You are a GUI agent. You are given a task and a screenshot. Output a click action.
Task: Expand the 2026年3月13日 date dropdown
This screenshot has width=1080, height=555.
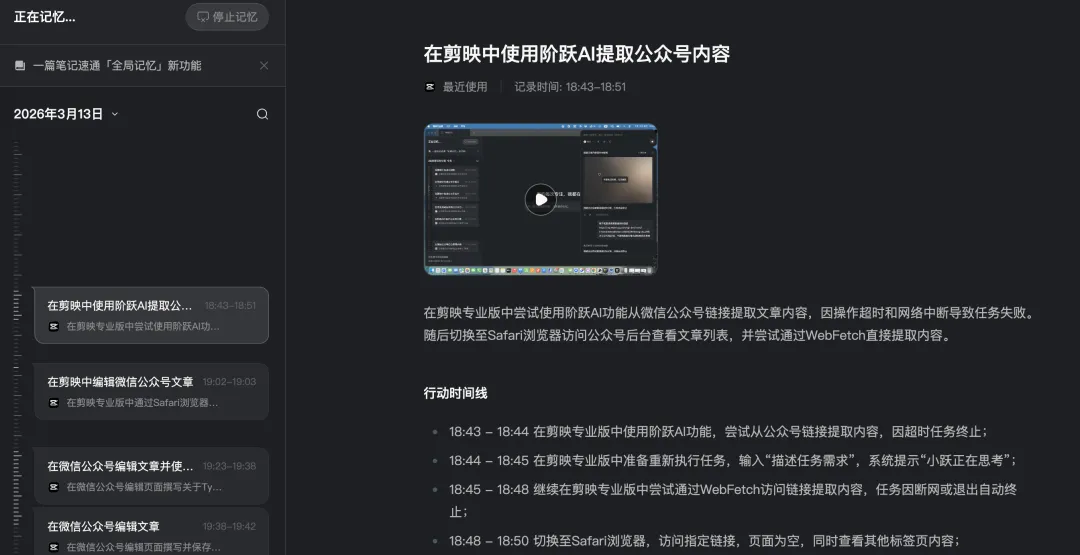pyautogui.click(x=114, y=114)
